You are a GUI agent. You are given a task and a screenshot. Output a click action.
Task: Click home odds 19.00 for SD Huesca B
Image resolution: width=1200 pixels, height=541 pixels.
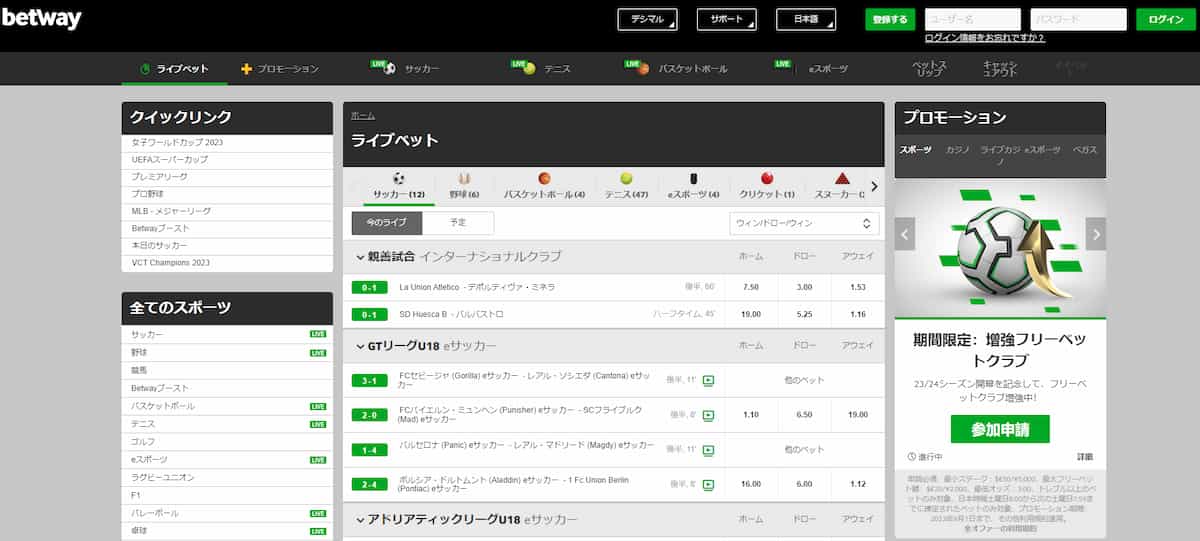pyautogui.click(x=751, y=314)
